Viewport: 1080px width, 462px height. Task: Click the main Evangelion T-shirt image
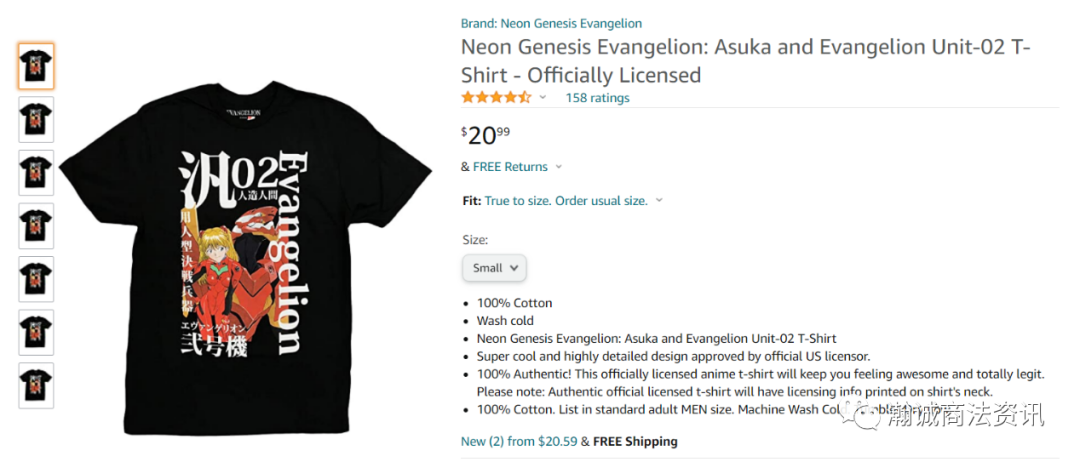pyautogui.click(x=245, y=250)
